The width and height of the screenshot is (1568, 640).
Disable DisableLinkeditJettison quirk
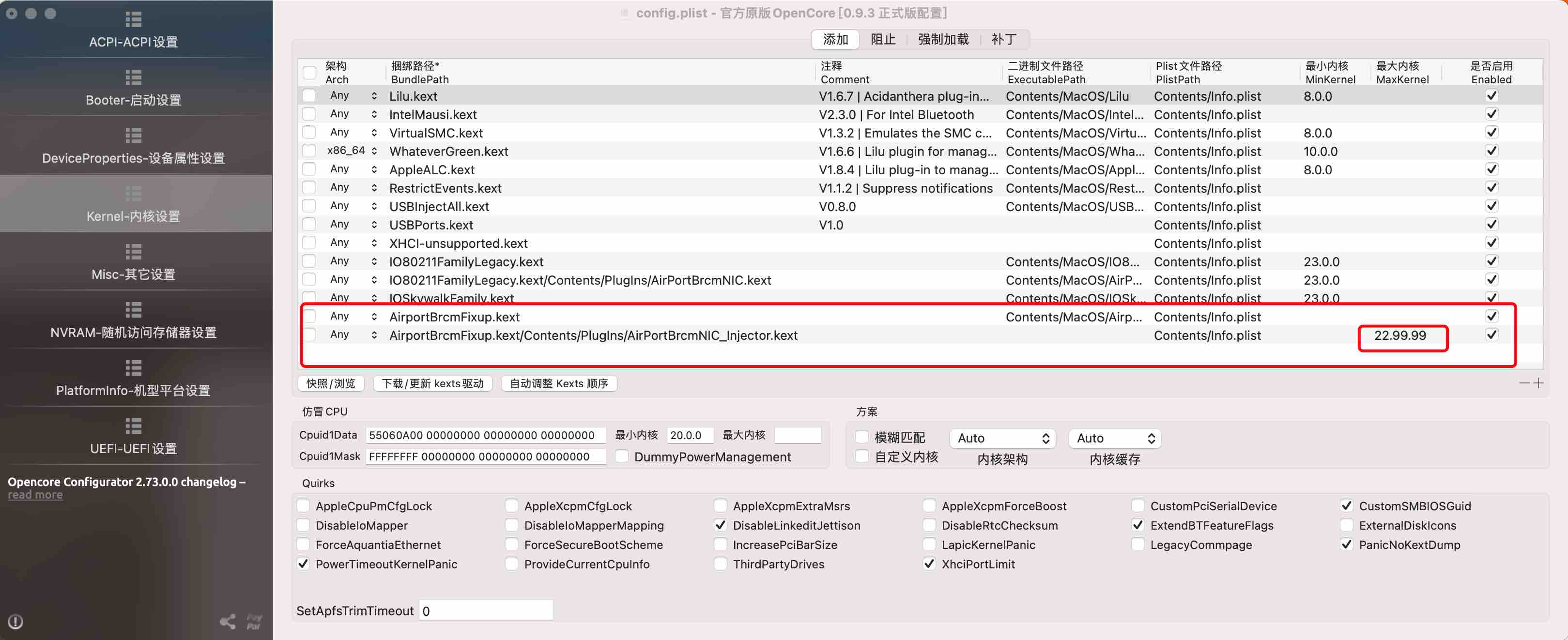point(720,525)
